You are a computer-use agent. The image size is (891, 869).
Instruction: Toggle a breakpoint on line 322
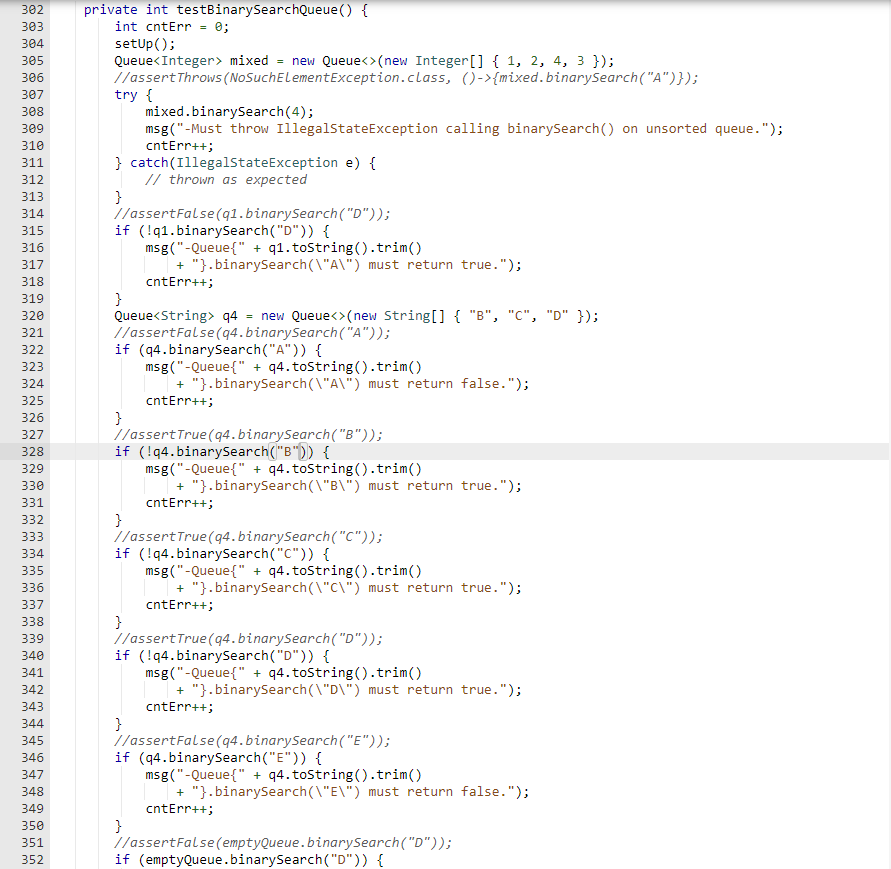[x=32, y=349]
